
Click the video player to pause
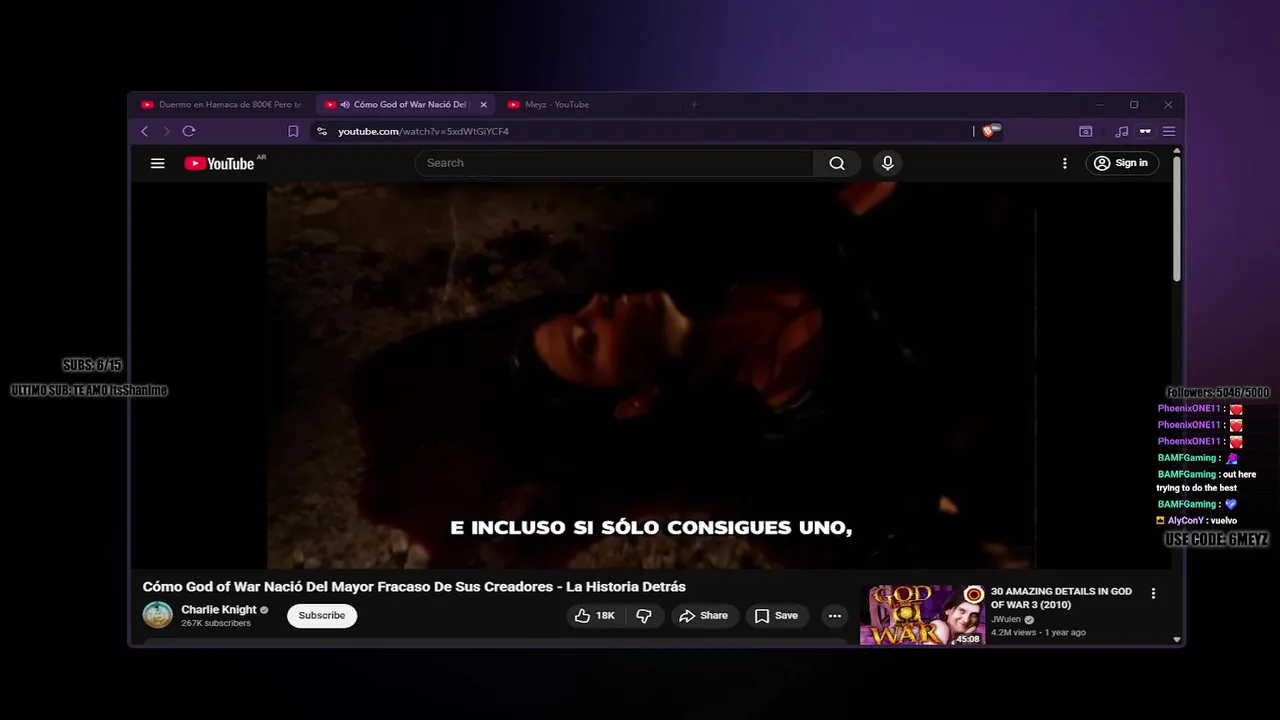point(650,375)
